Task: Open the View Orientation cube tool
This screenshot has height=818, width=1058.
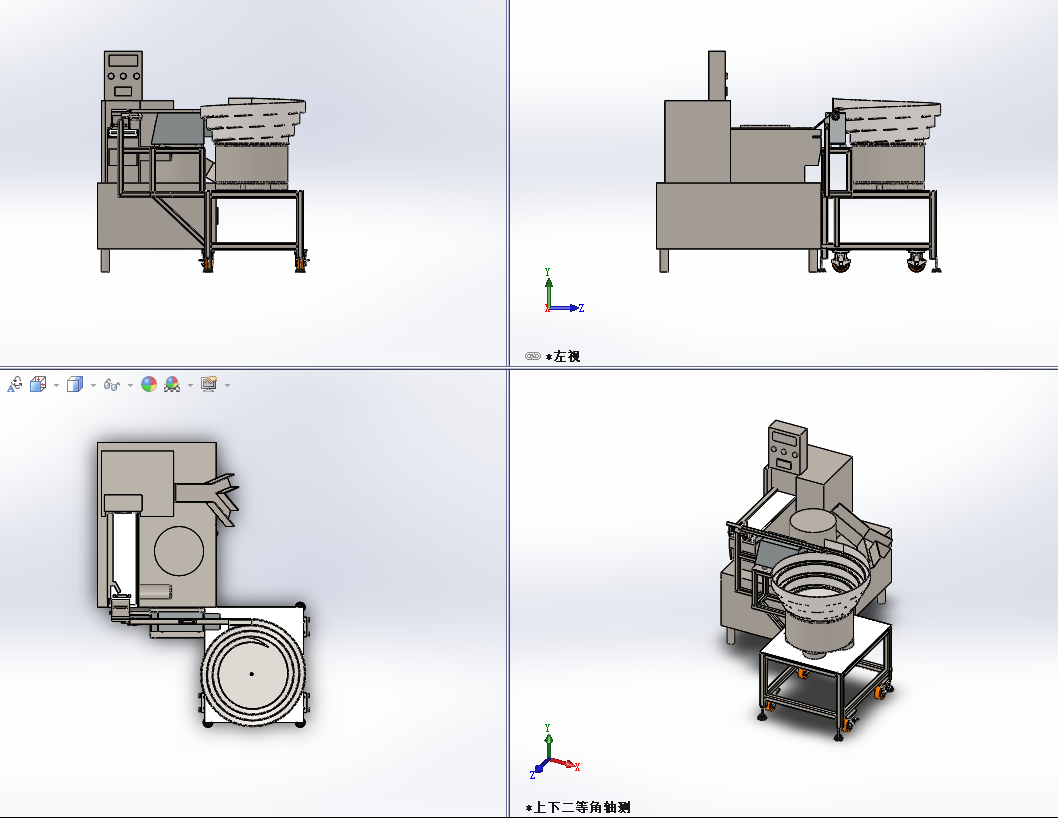Action: coord(38,385)
